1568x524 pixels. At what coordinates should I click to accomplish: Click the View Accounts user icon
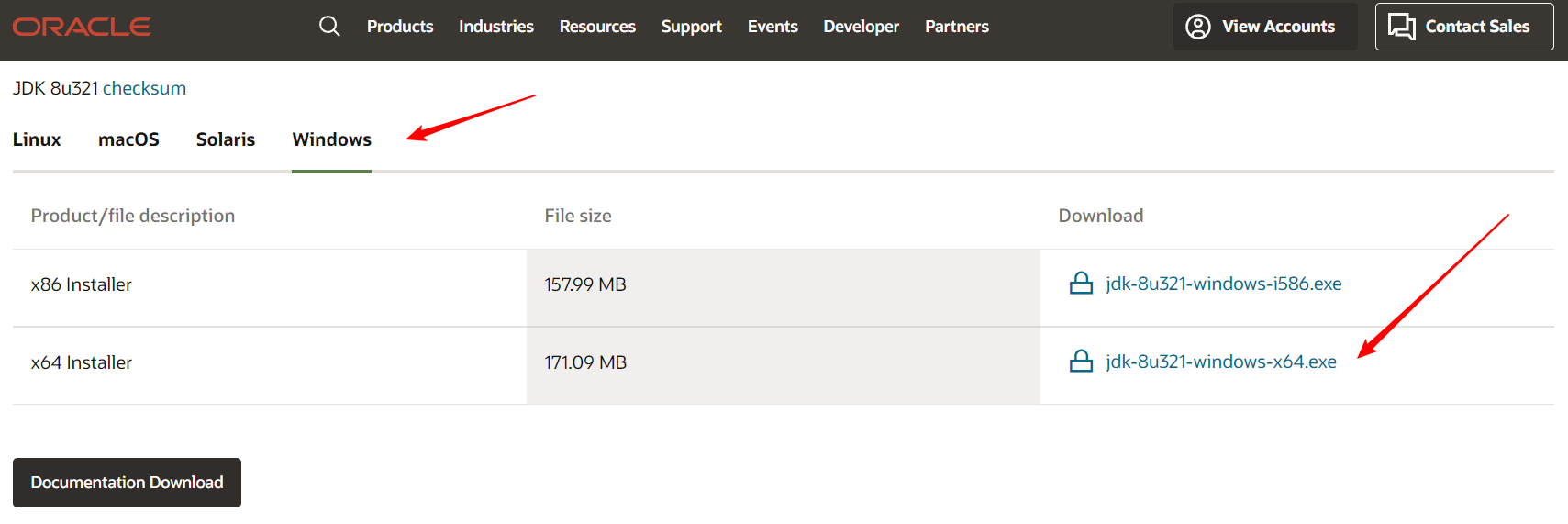1197,27
